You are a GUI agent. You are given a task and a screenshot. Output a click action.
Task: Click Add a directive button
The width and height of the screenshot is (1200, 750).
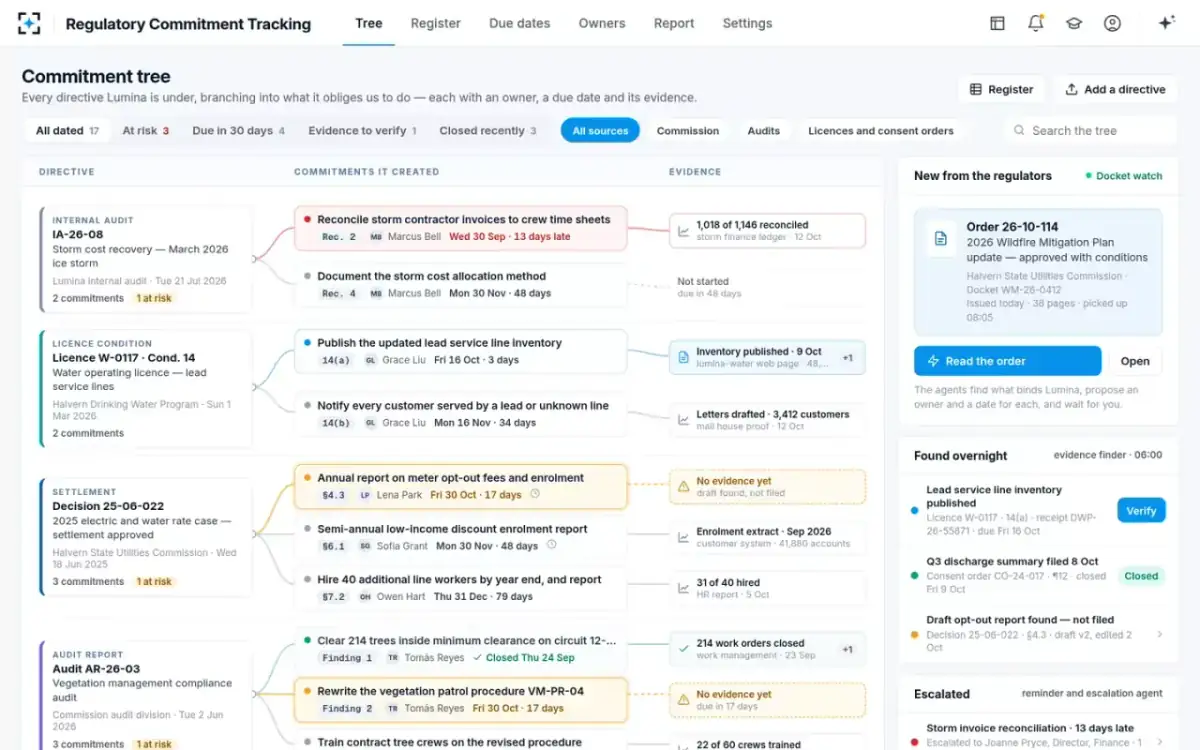[1115, 89]
